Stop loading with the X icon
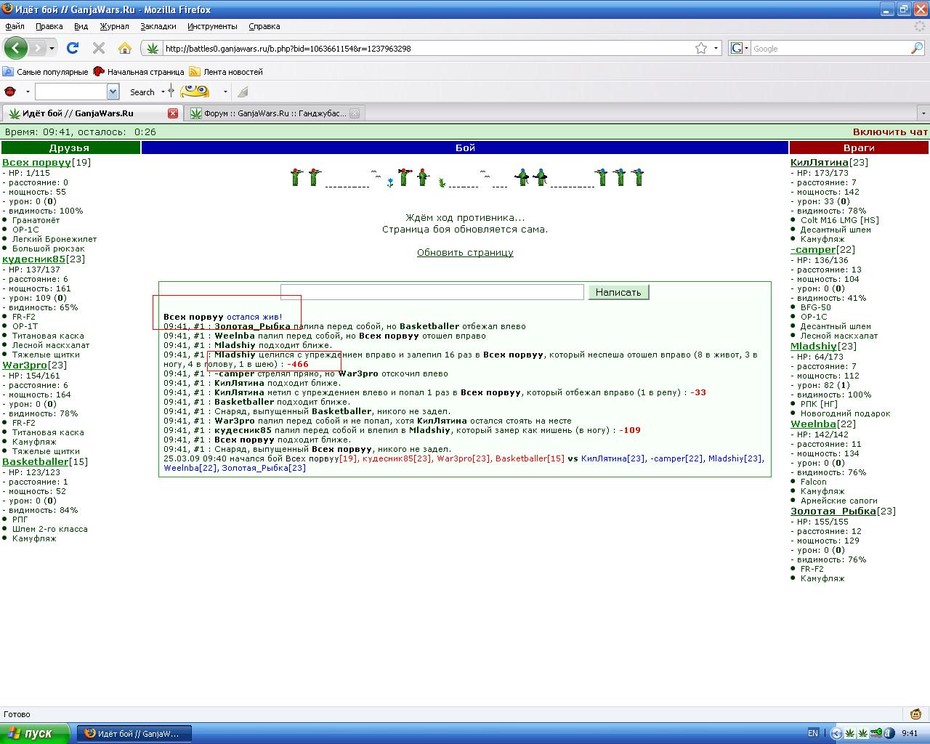The image size is (930, 744). pyautogui.click(x=98, y=48)
